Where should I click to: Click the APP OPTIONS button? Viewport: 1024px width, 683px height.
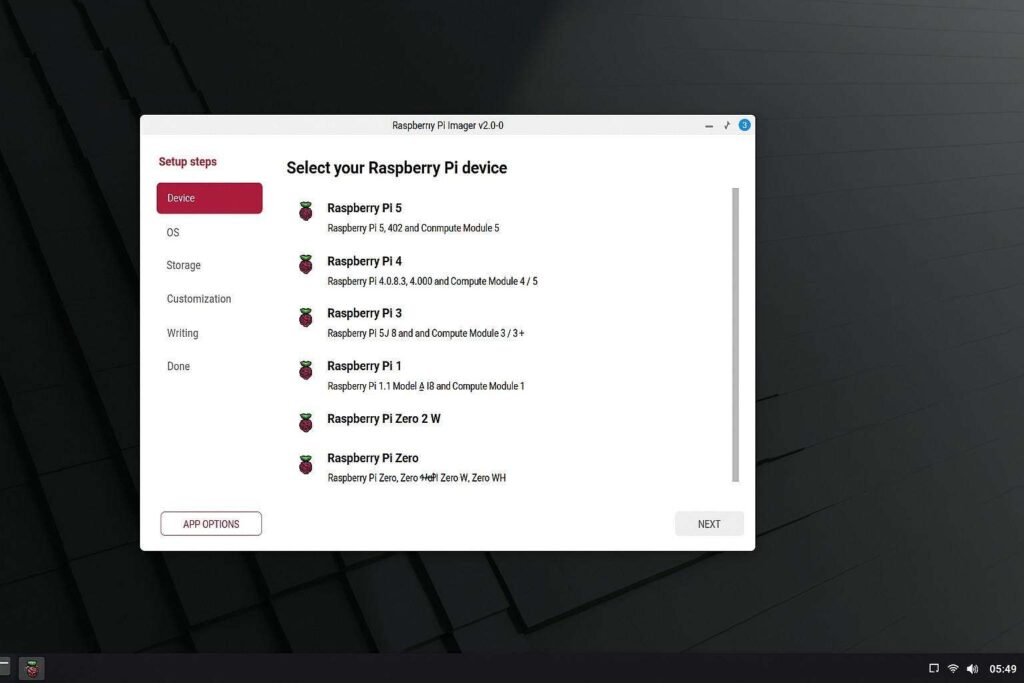click(211, 523)
